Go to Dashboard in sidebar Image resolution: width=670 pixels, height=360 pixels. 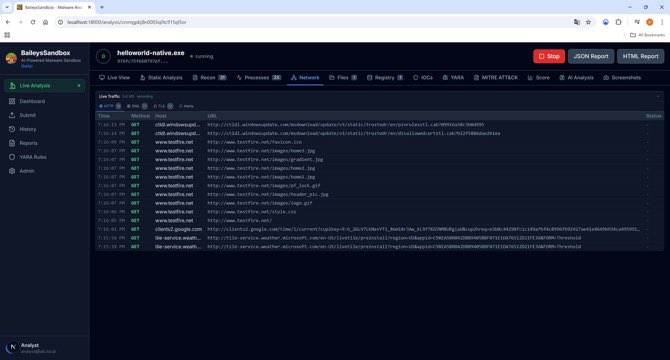point(44,101)
